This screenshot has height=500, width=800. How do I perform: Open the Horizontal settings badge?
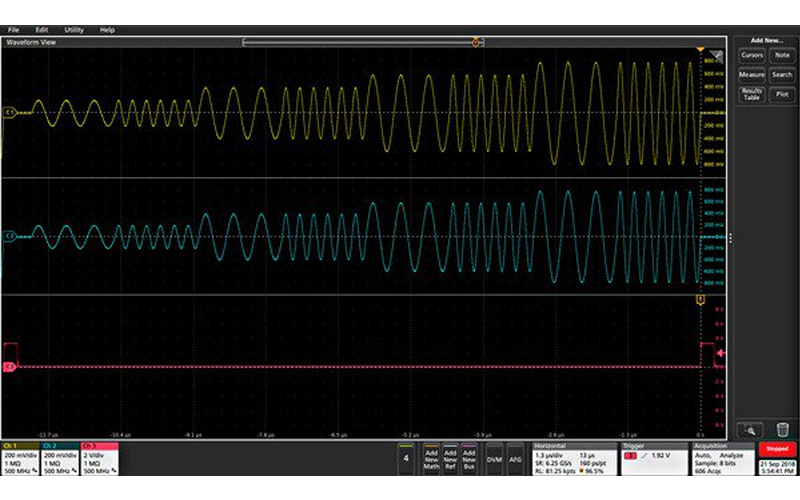click(x=574, y=459)
